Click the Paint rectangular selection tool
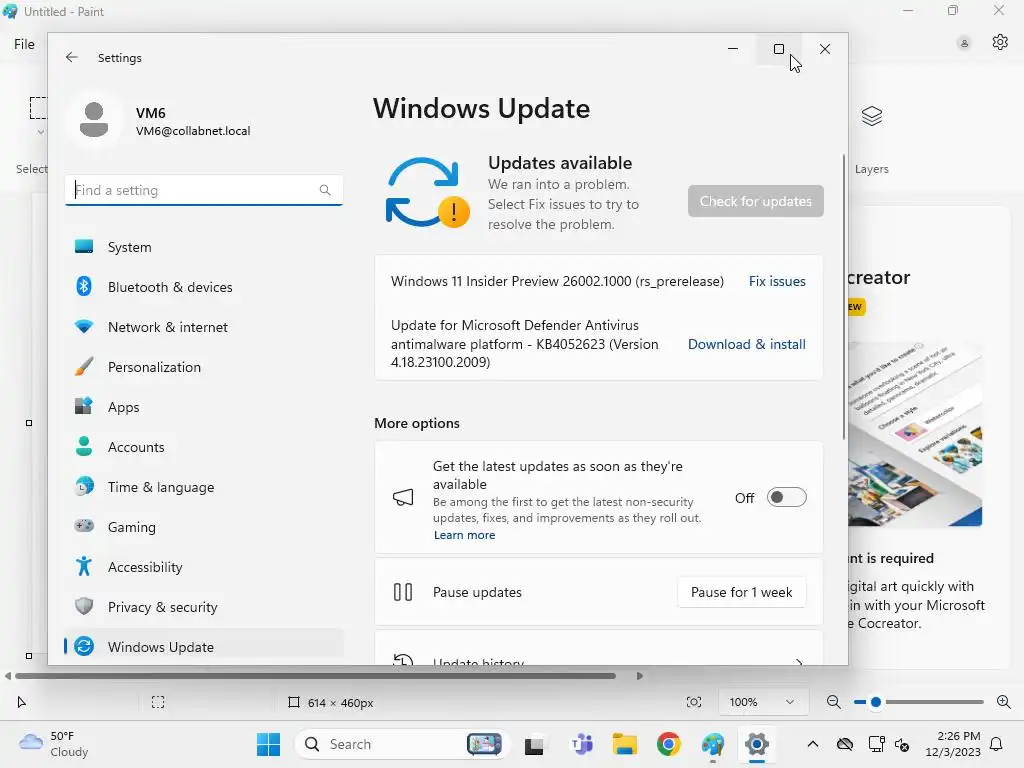 pos(39,108)
